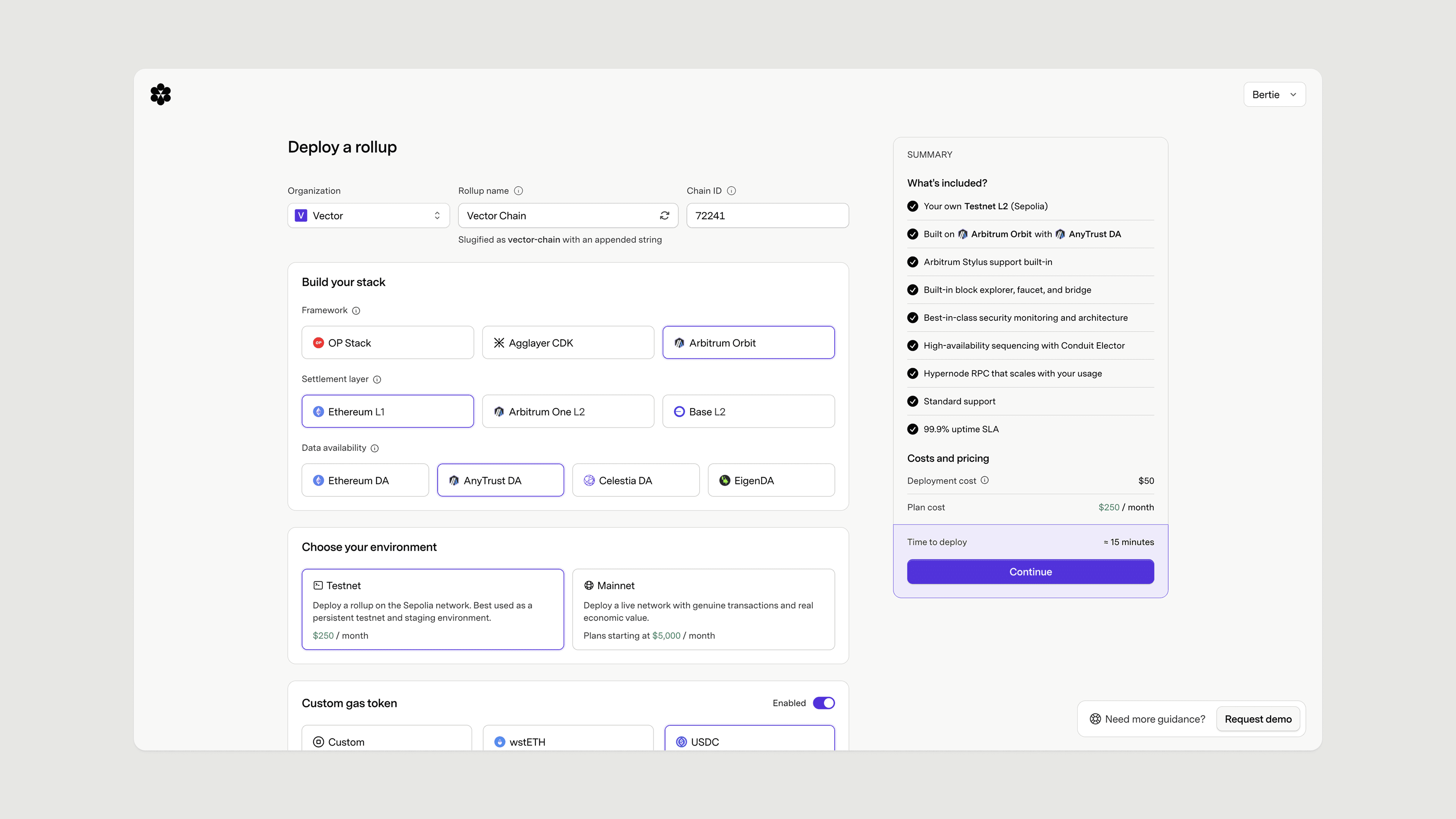Click the regenerate icon in Rollup name field
This screenshot has width=1456, height=819.
[x=664, y=215]
